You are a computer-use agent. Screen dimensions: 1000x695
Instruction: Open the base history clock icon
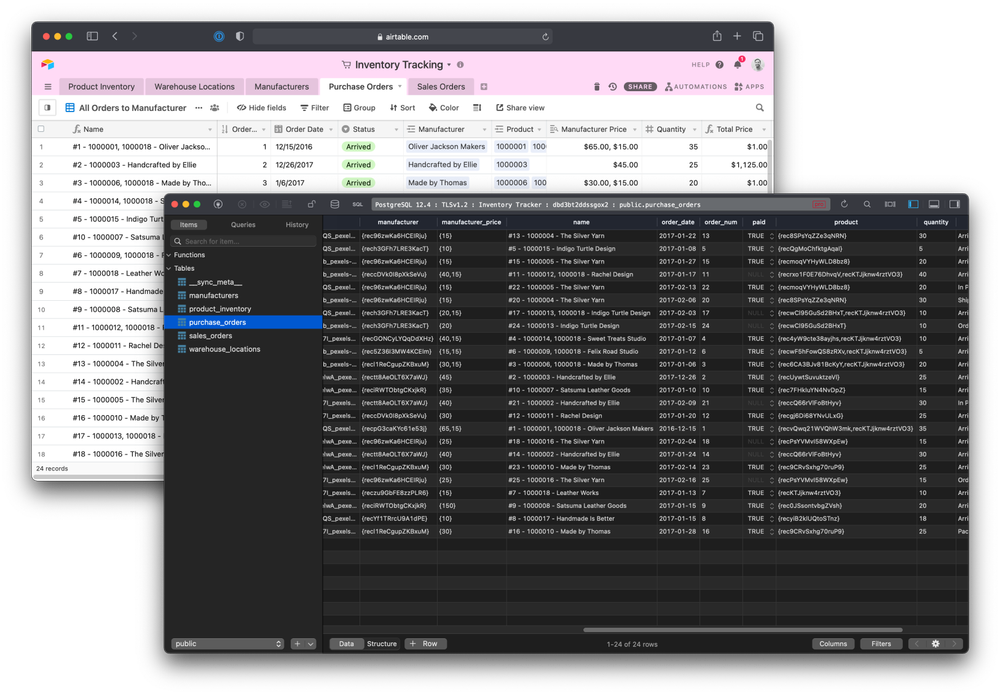612,87
